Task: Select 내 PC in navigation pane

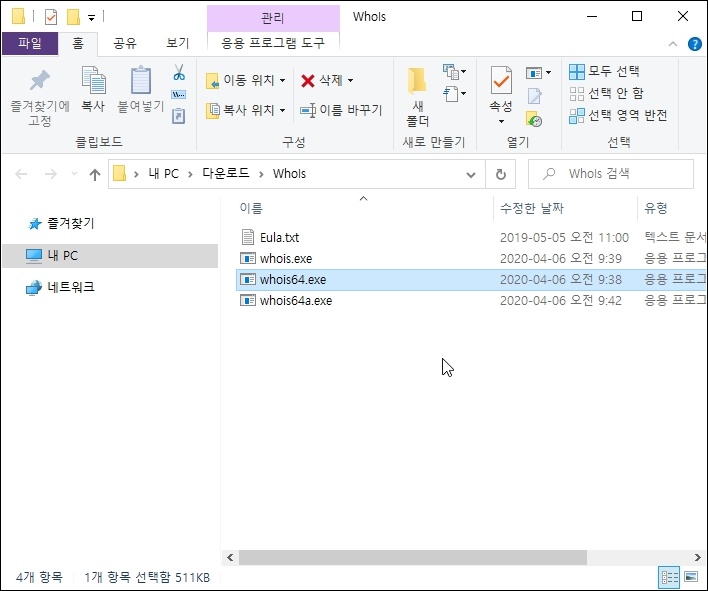Action: pos(110,256)
